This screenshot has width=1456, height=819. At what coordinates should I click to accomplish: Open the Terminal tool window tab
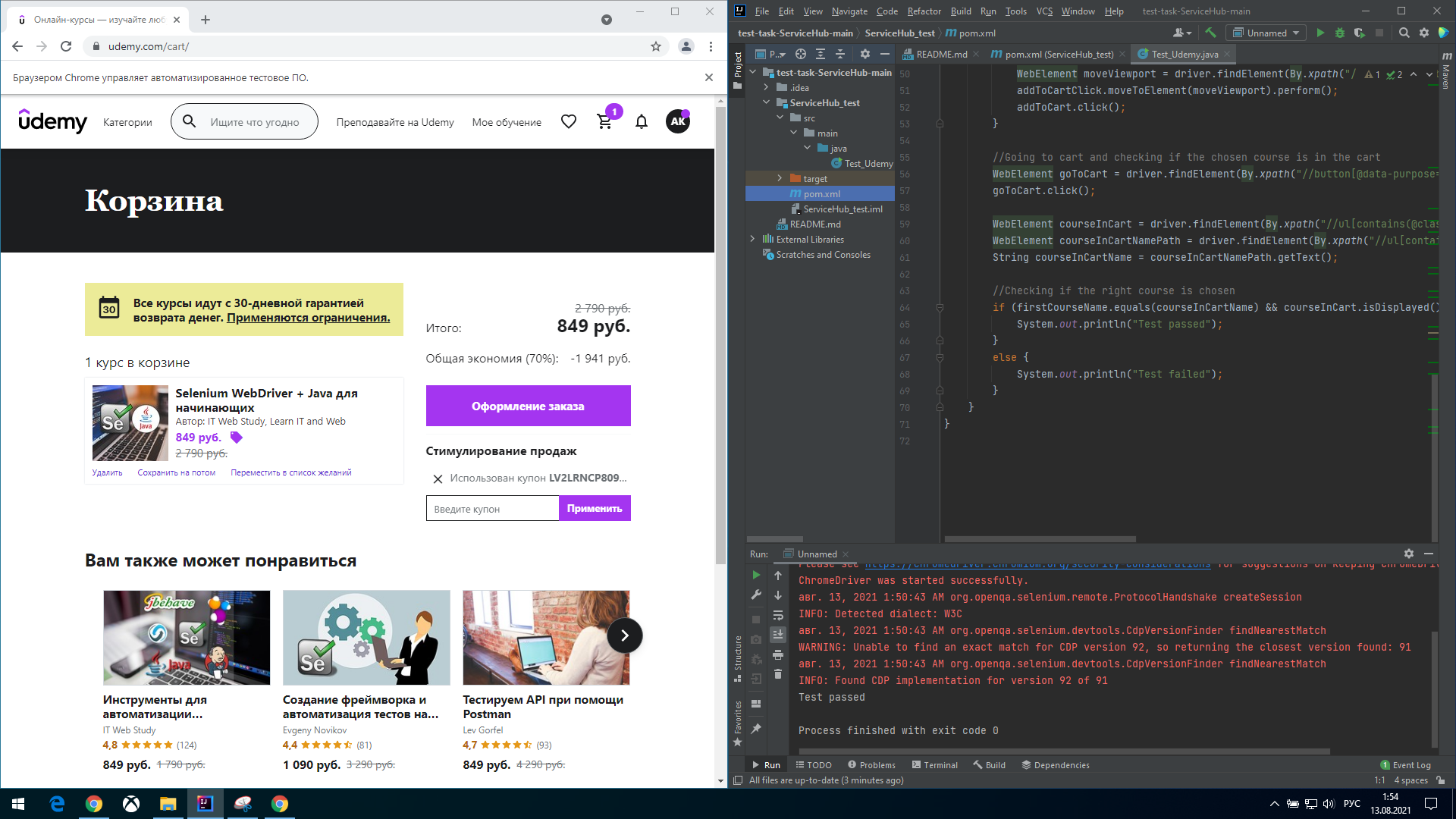coord(935,765)
